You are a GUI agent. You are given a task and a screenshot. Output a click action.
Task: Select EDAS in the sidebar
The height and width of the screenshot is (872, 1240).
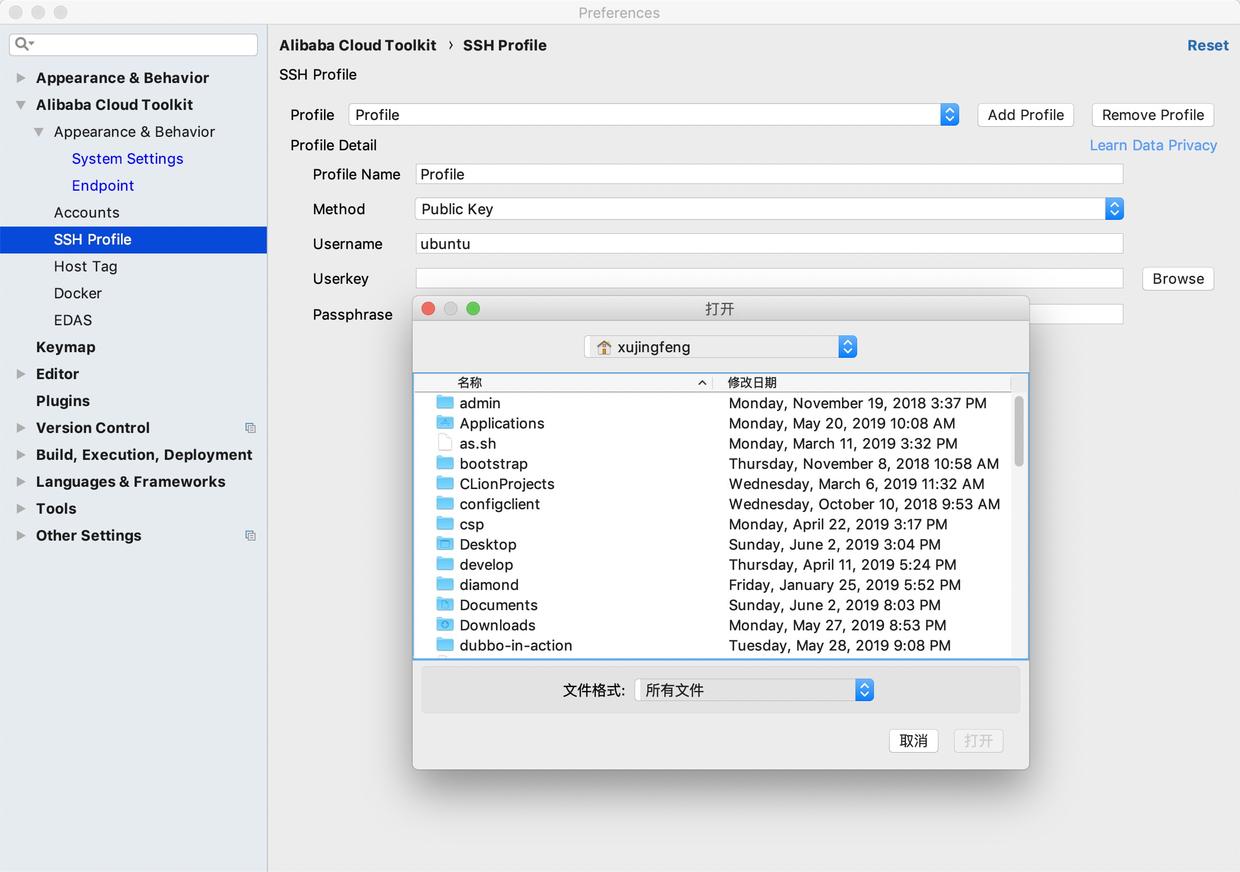(x=73, y=321)
